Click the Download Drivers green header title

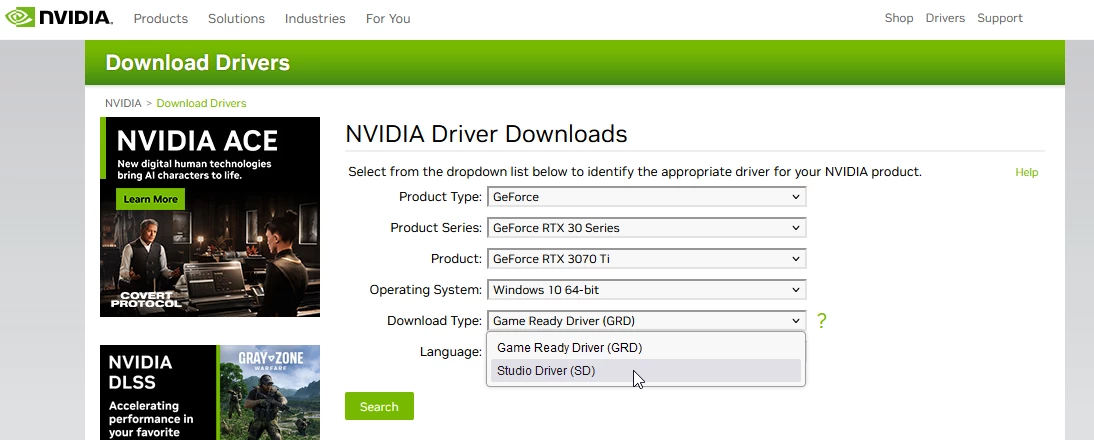point(197,63)
